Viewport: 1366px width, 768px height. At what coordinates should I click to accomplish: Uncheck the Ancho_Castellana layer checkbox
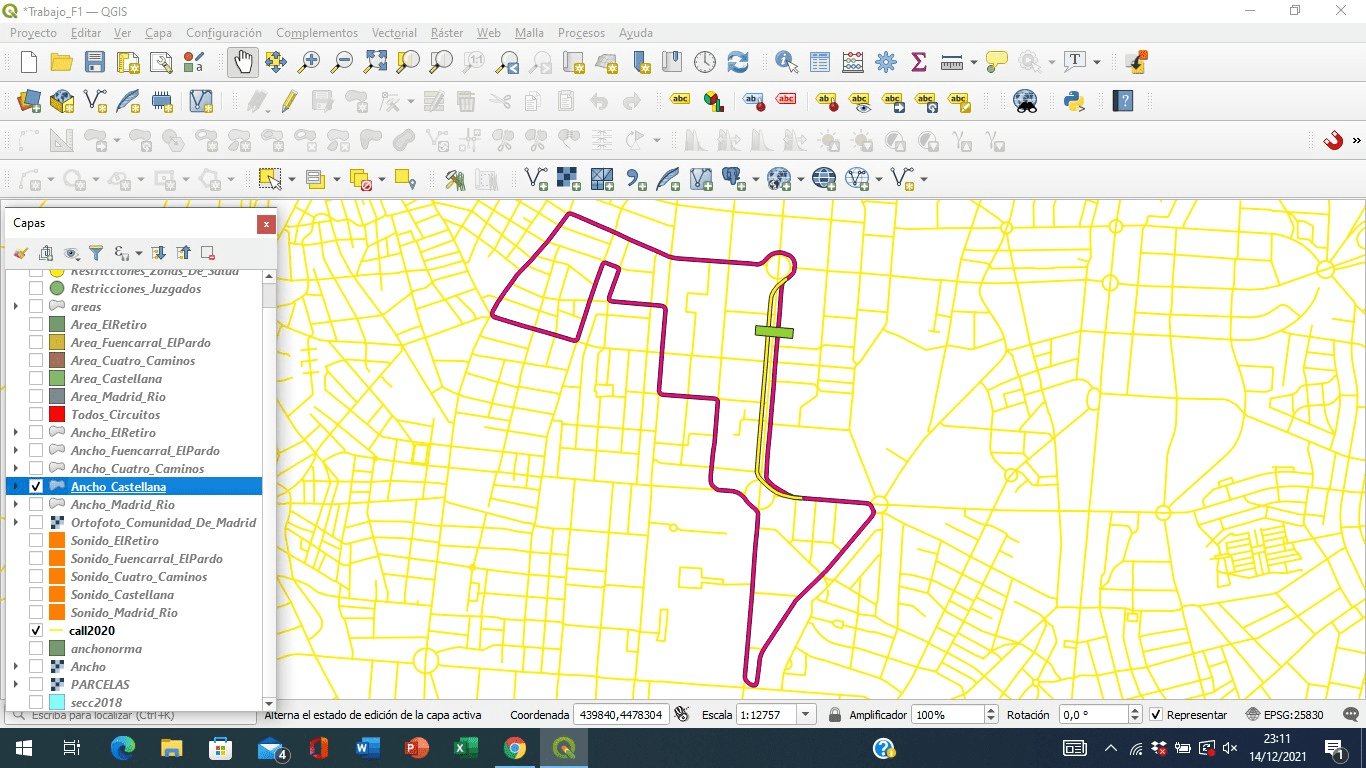point(36,487)
